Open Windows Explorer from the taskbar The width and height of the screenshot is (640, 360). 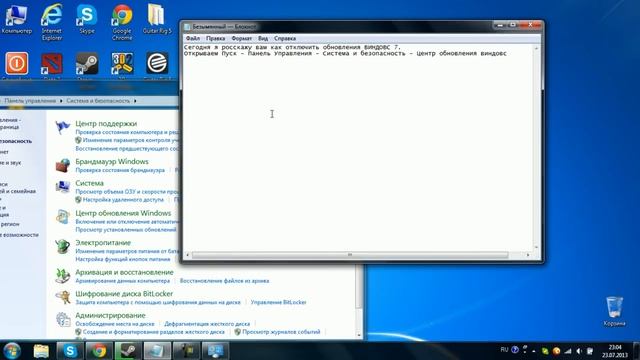pos(41,351)
